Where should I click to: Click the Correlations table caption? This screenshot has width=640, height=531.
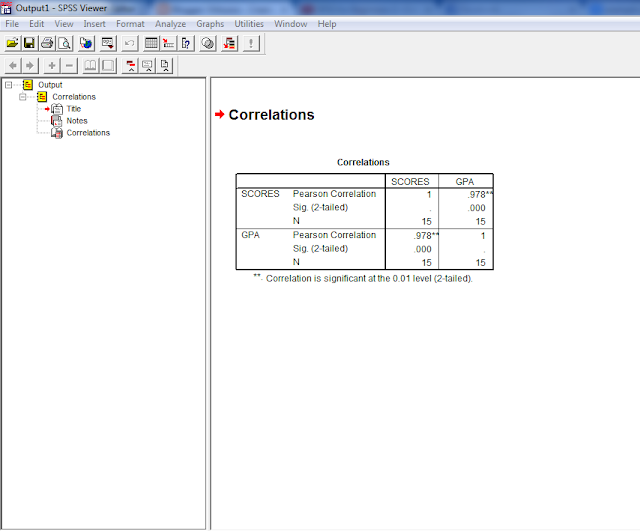point(363,162)
